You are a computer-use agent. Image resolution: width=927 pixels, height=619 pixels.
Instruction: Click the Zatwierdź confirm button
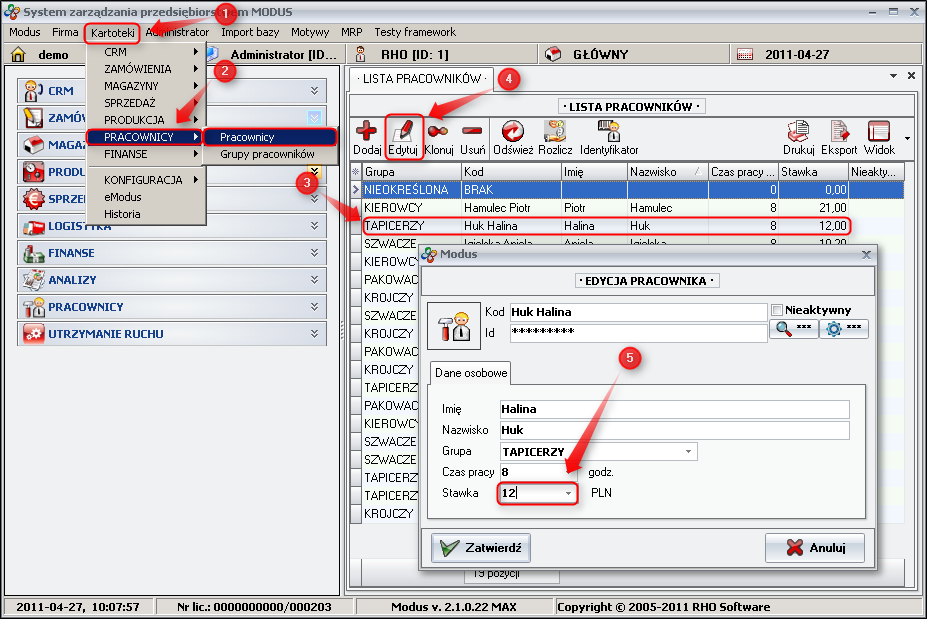tap(481, 548)
